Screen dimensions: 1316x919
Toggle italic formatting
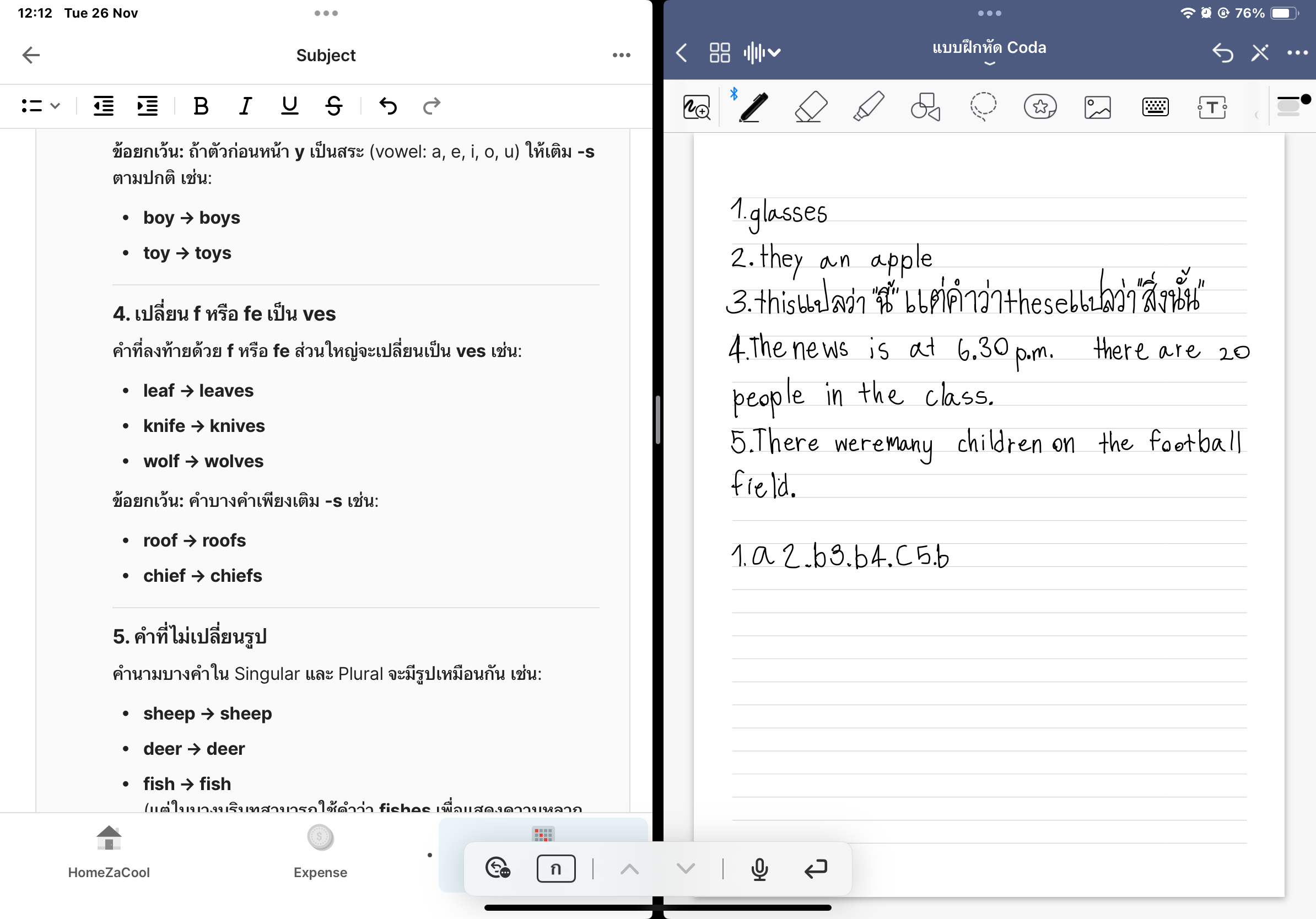coord(245,106)
